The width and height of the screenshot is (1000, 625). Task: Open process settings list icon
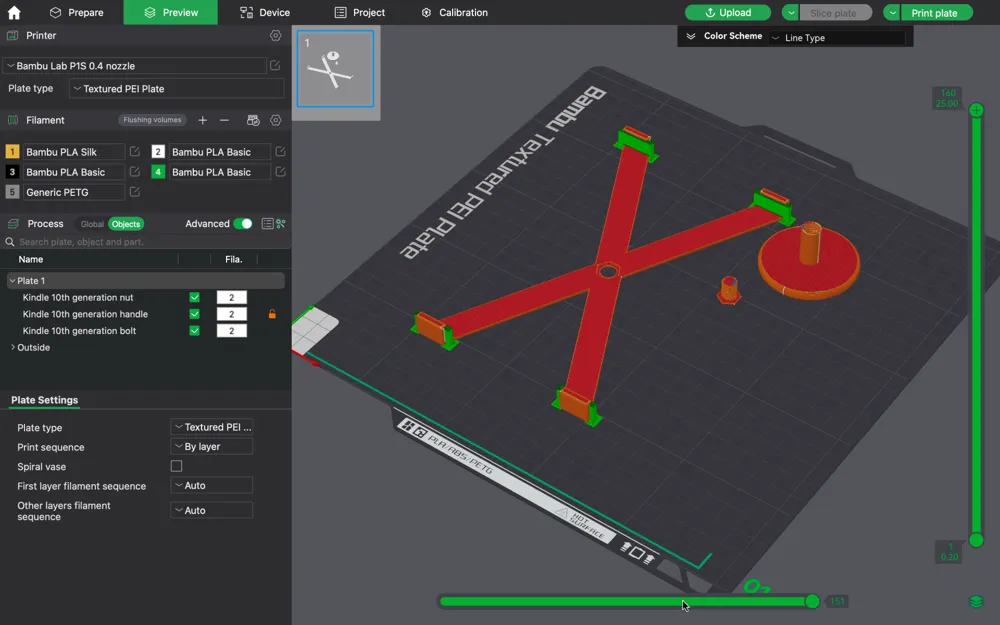click(267, 224)
